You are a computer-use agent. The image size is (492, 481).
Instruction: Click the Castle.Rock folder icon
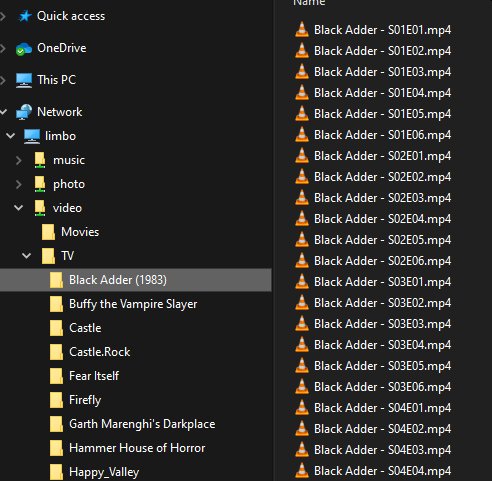point(56,352)
